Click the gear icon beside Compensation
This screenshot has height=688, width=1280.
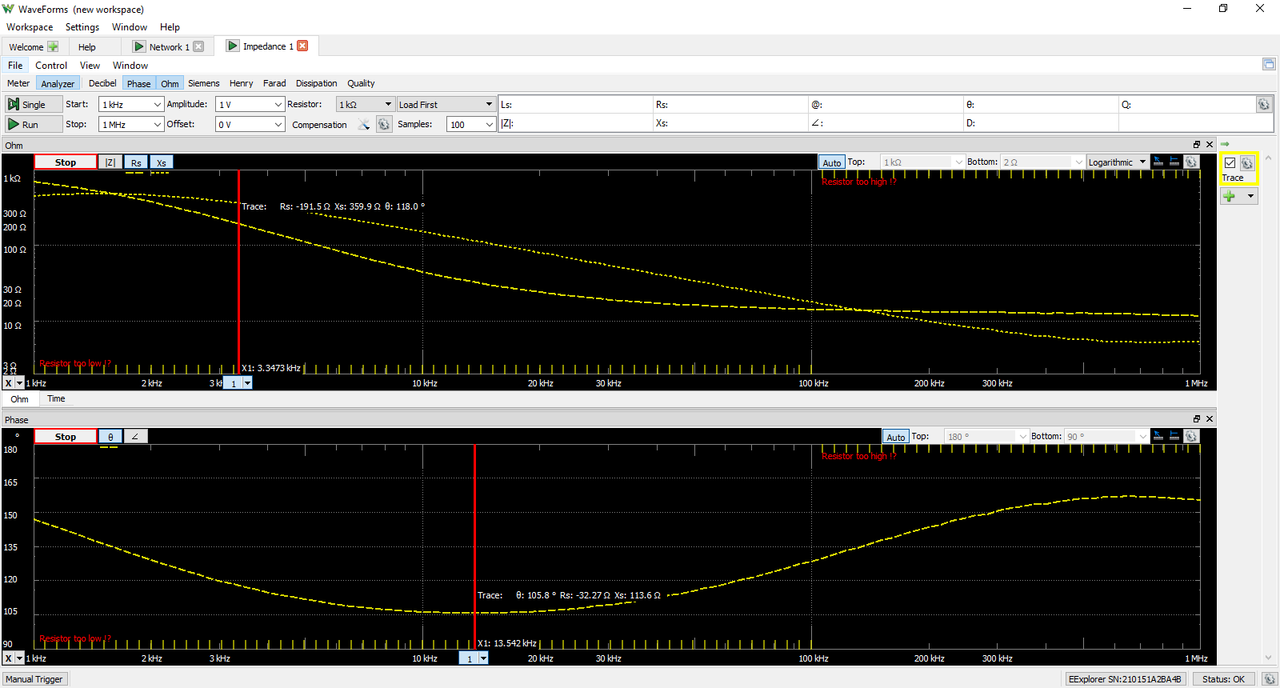click(382, 125)
